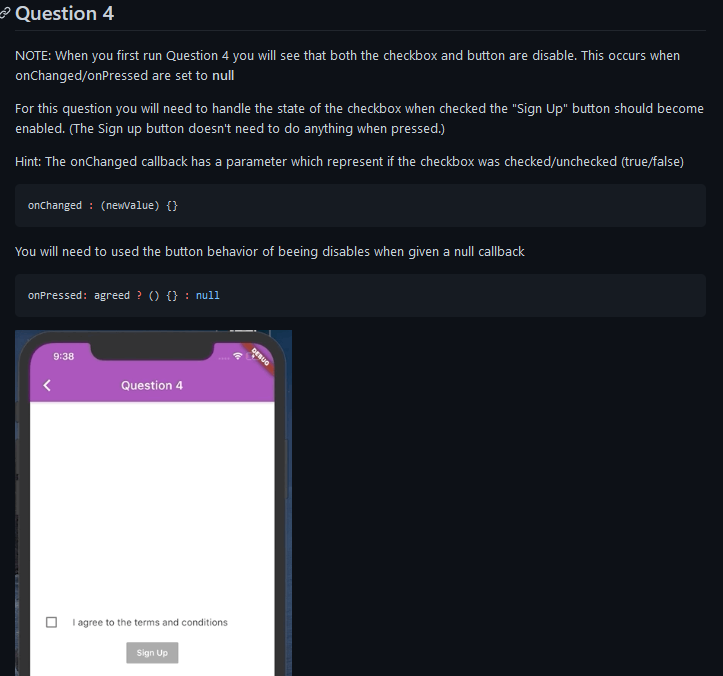Viewport: 723px width, 676px height.
Task: Click the Wi-Fi icon in the phone status bar
Action: (x=237, y=356)
